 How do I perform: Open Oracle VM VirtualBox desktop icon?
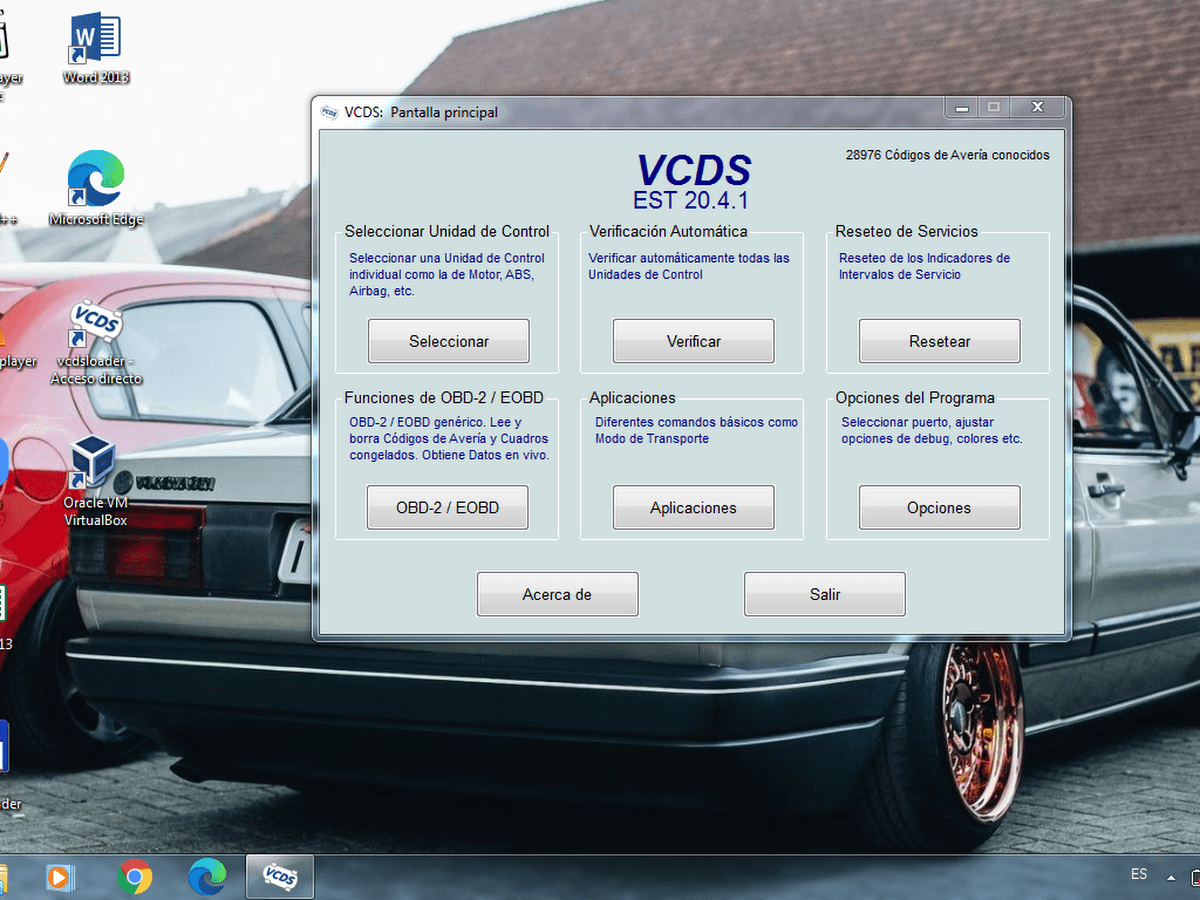(x=95, y=482)
